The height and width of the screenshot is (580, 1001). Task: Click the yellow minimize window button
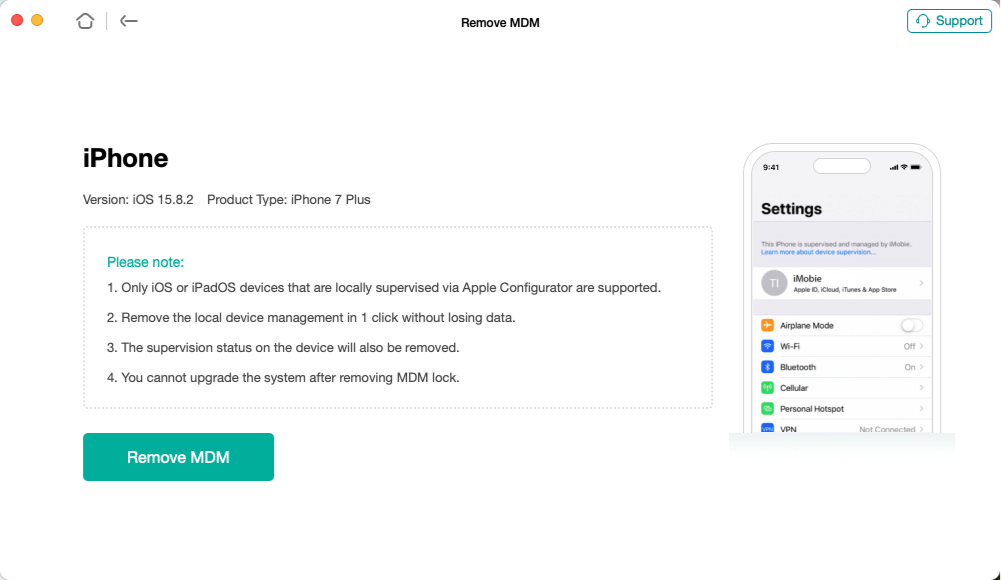click(37, 20)
